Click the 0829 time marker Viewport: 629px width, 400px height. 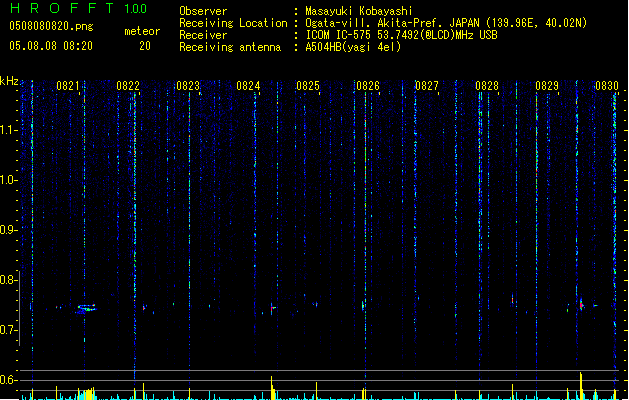547,86
